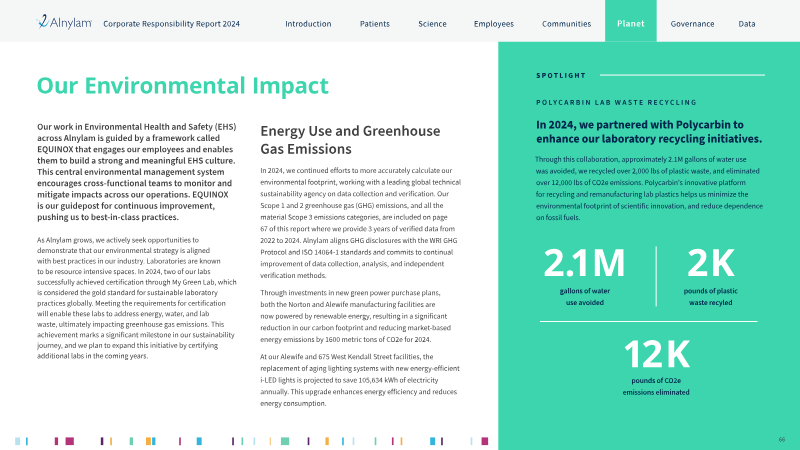Click paragraph starting 'At our Alewife and 675 West Kendall'

360,380
